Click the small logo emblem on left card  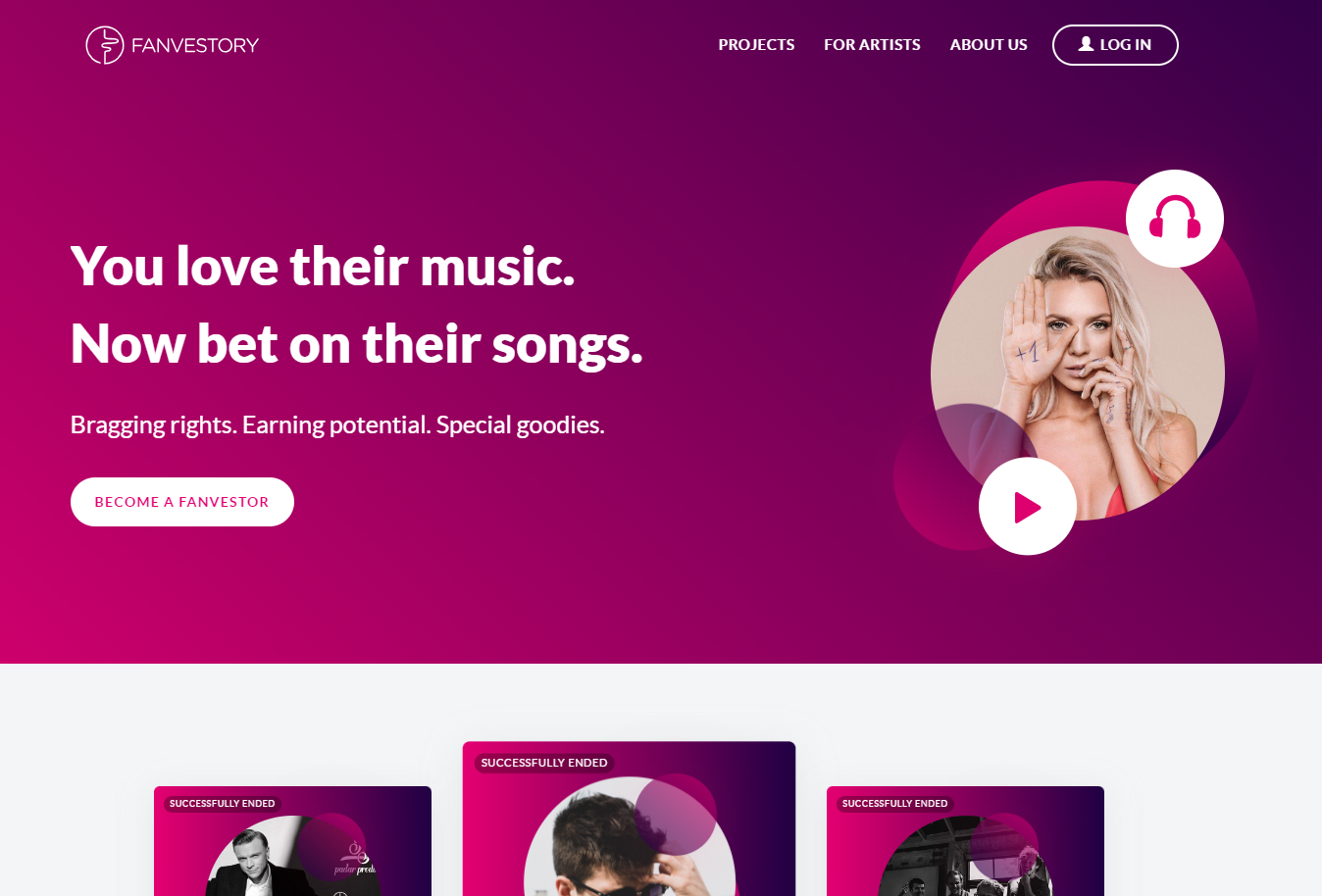(355, 857)
